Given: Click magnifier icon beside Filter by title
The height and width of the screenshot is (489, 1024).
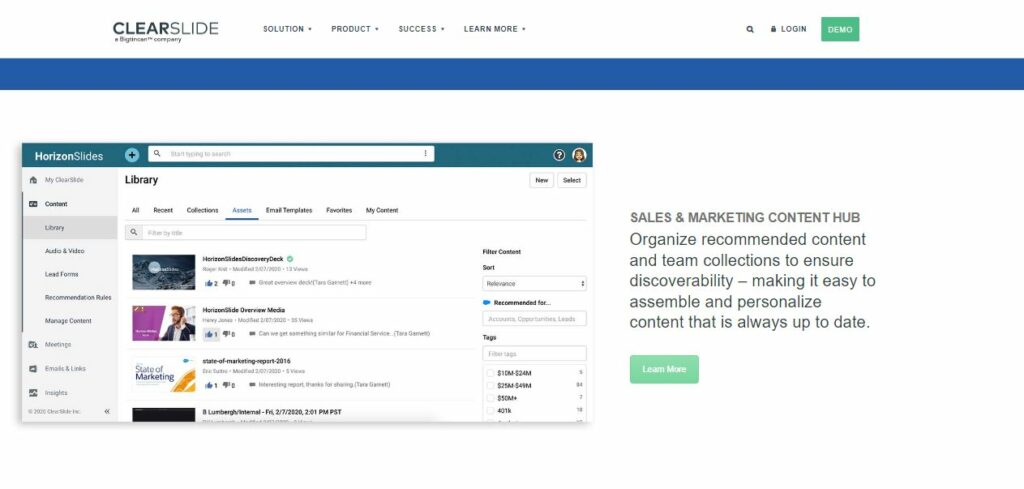Looking at the screenshot, I should tap(134, 232).
